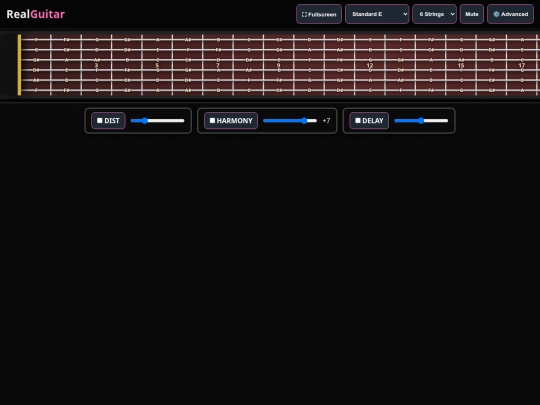The height and width of the screenshot is (405, 540).
Task: Play A# at fret 6 on bottom string
Action: coord(188,91)
